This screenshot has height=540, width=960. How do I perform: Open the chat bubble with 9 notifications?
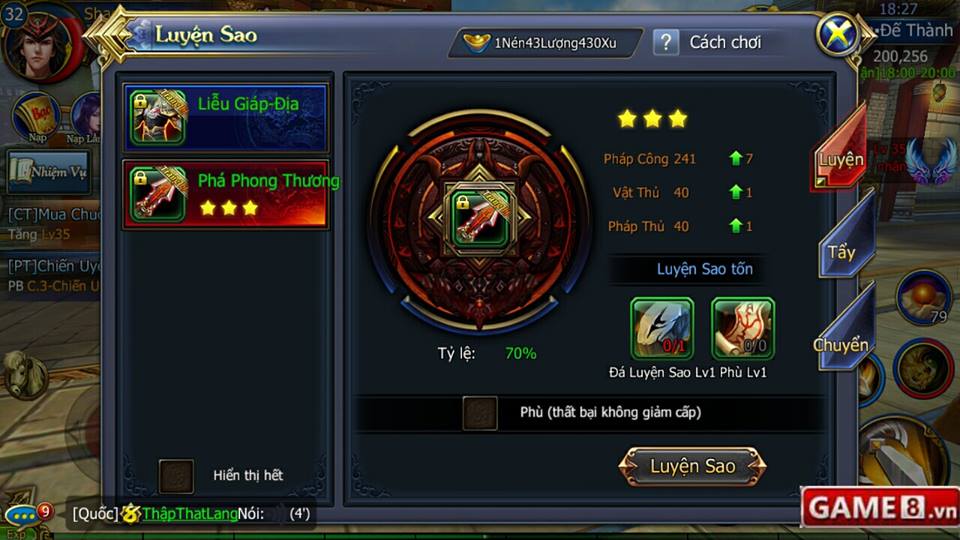point(26,514)
